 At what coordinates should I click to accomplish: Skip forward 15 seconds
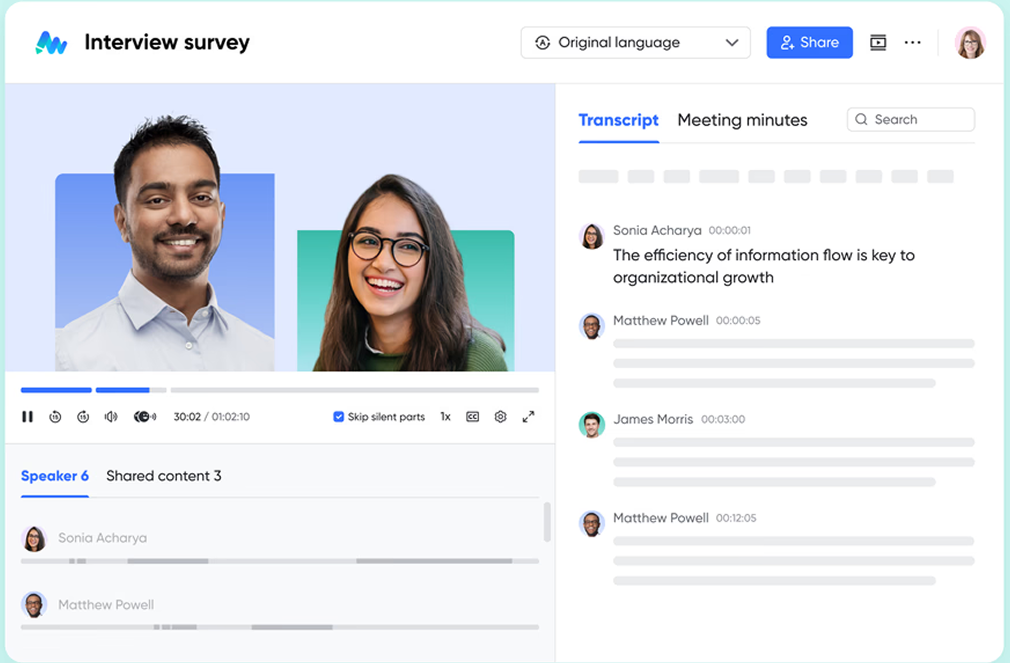tap(83, 417)
